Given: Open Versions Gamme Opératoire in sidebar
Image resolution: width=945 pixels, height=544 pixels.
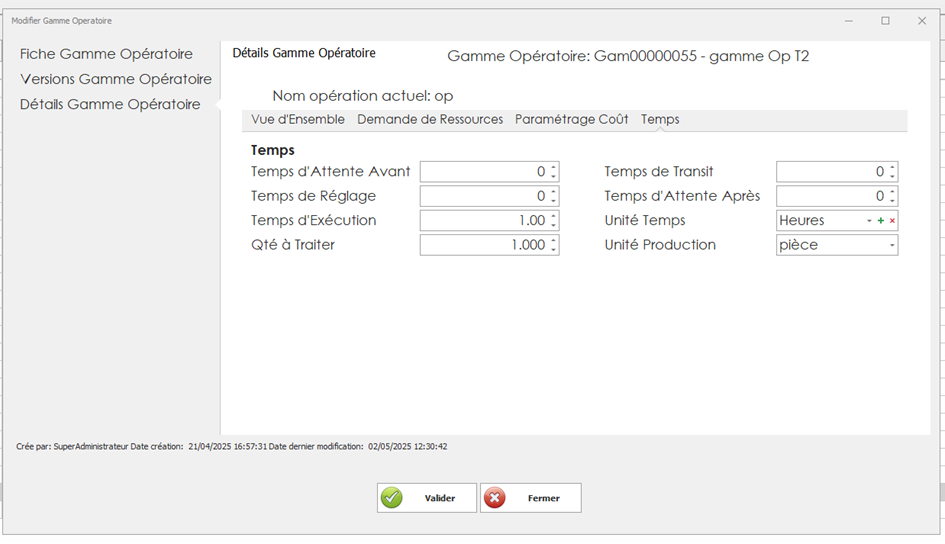Looking at the screenshot, I should coord(116,79).
